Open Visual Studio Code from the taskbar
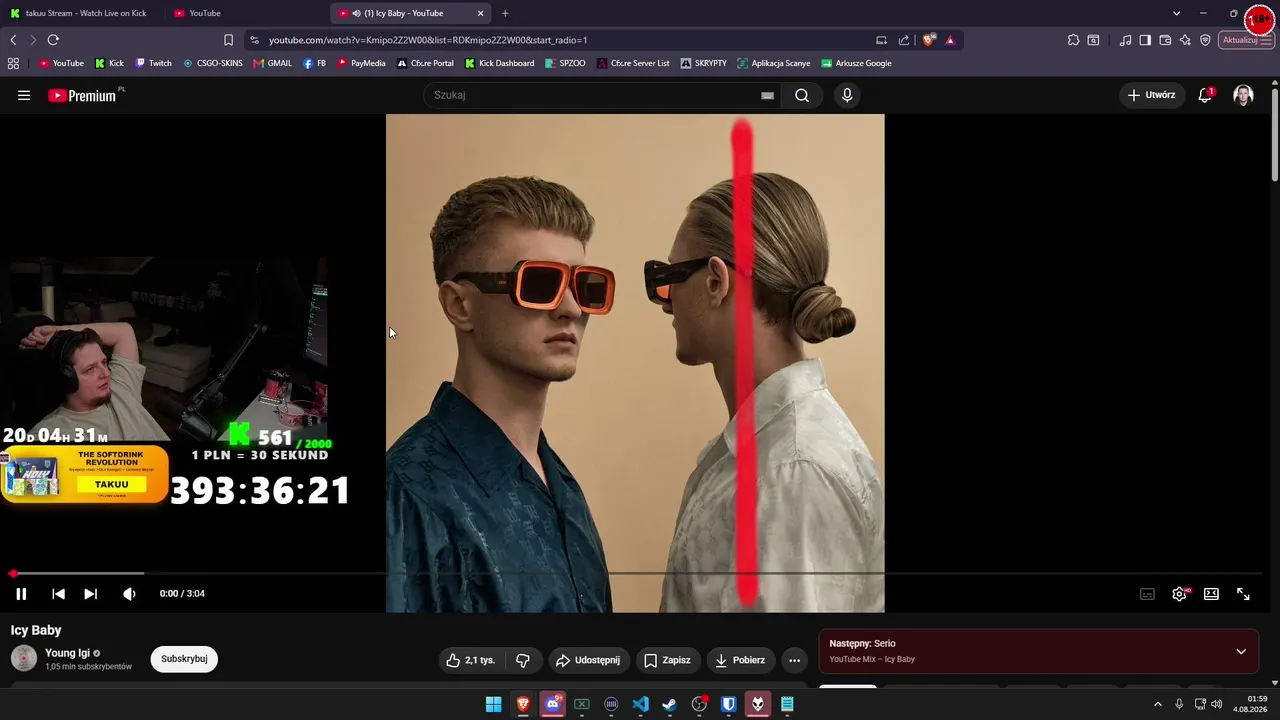 [x=640, y=704]
